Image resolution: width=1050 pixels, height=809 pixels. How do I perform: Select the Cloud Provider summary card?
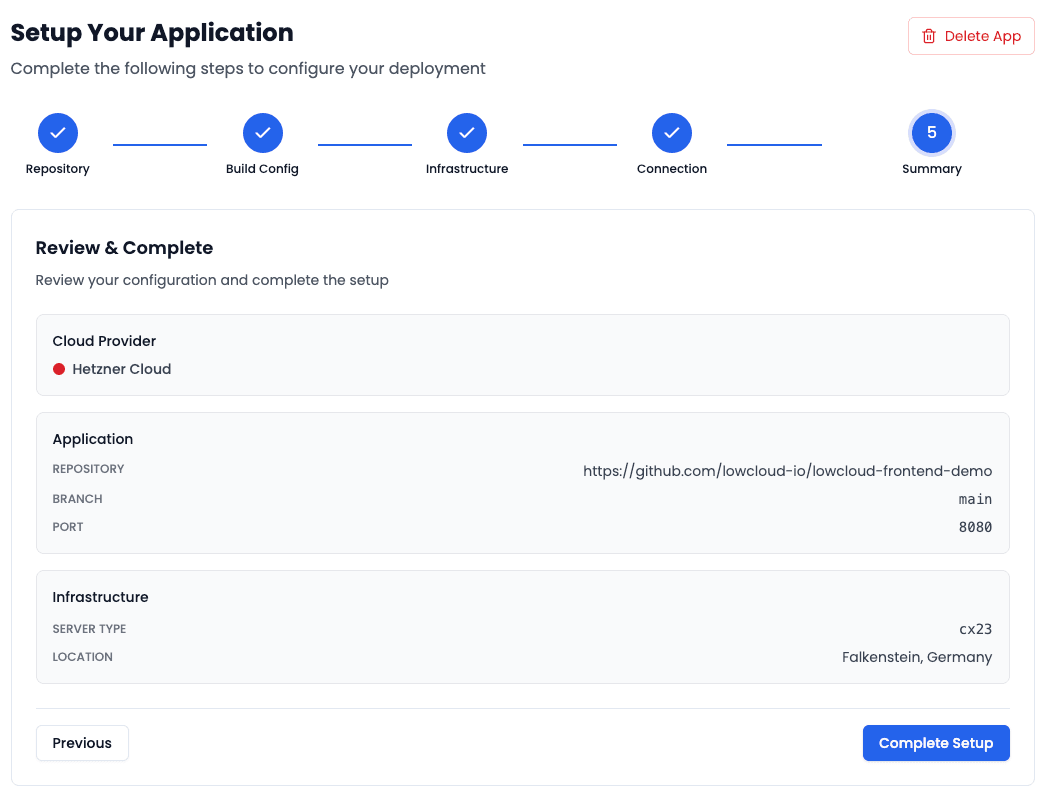click(x=522, y=353)
